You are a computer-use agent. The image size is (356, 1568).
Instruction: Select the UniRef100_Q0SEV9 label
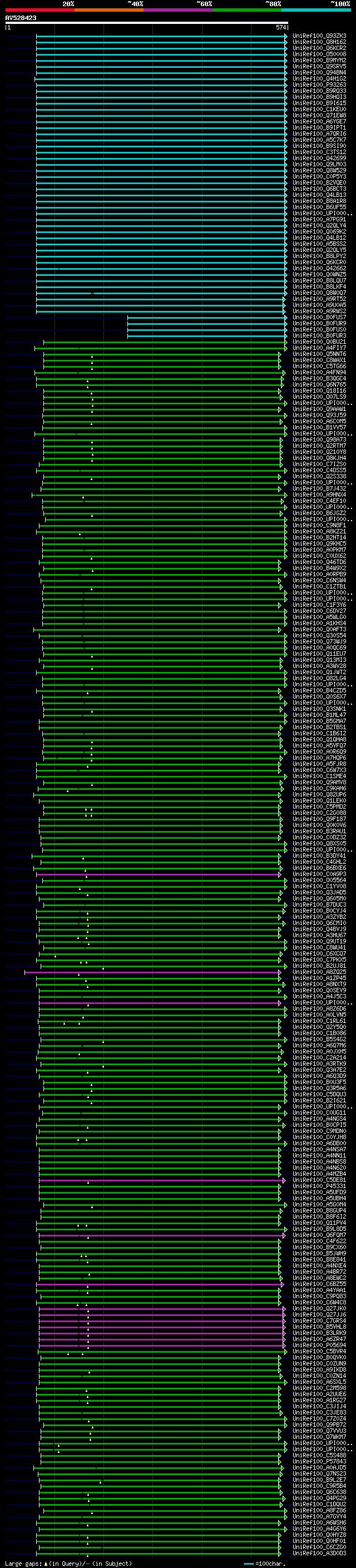point(319,991)
